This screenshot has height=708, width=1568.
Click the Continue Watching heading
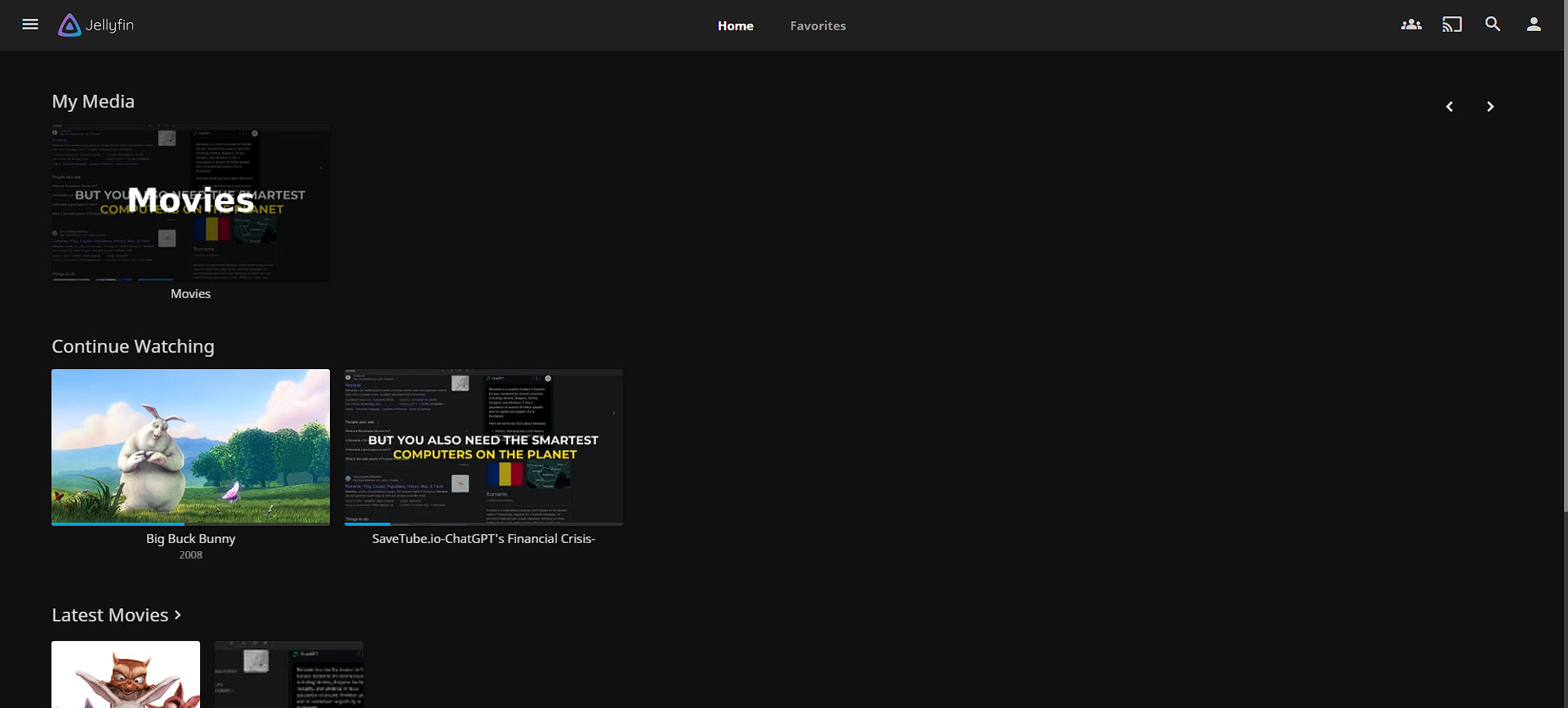coord(133,346)
